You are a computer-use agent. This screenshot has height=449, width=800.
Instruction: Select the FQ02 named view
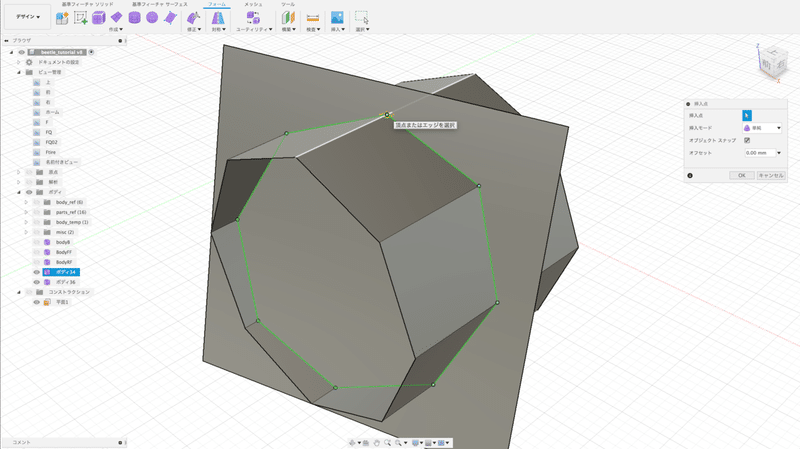point(52,142)
